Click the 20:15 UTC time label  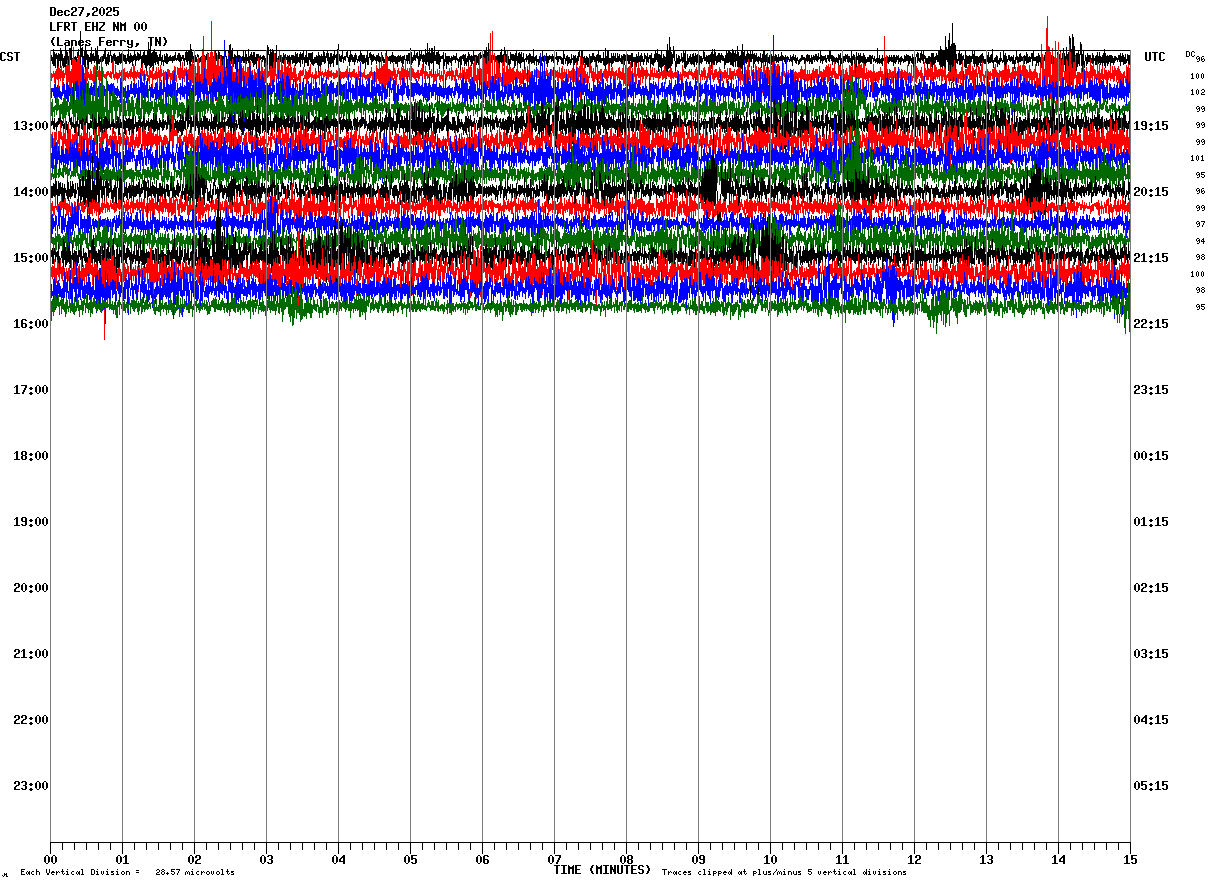pyautogui.click(x=1151, y=192)
